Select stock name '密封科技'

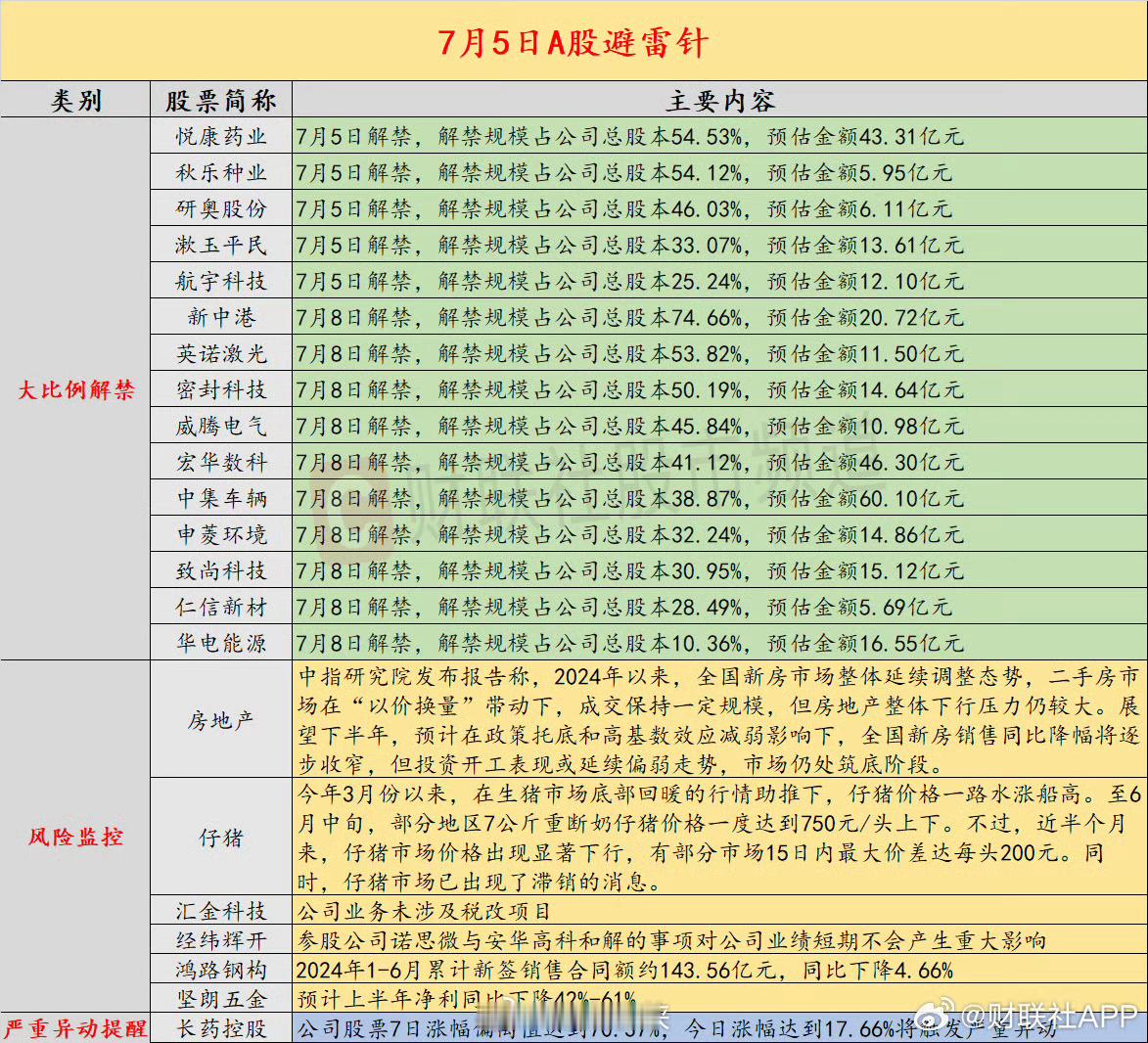(x=221, y=390)
